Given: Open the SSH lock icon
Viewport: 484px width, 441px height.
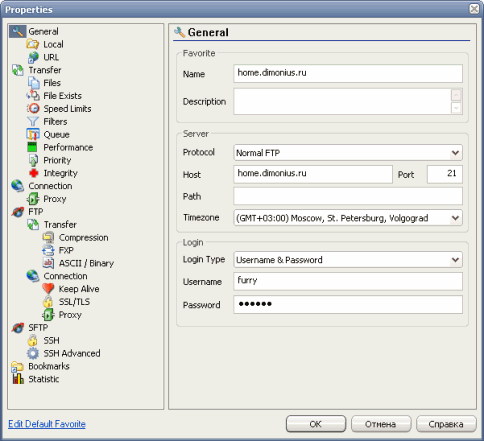Looking at the screenshot, I should 33,341.
